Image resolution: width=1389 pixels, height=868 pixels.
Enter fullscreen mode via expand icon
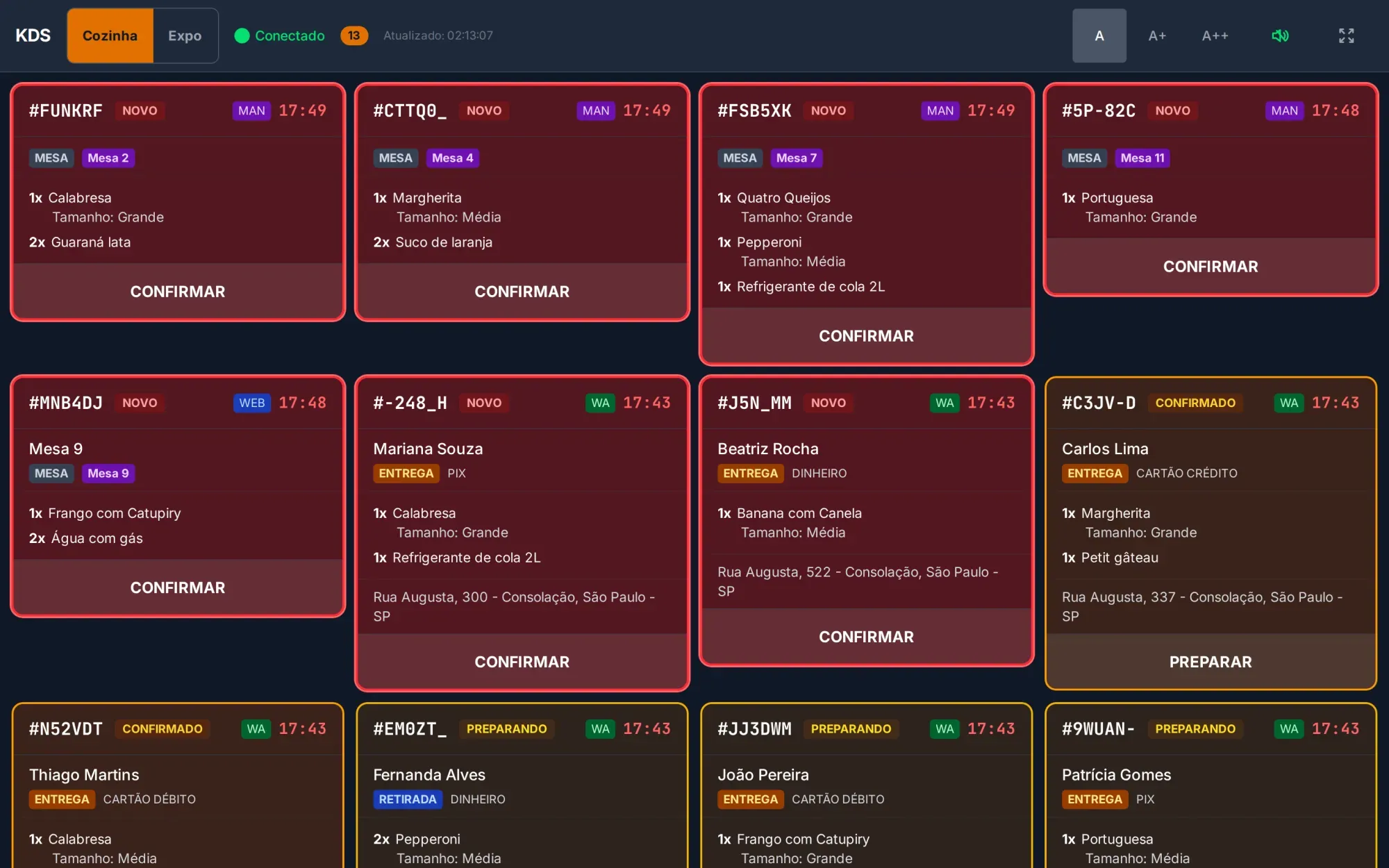[1346, 35]
